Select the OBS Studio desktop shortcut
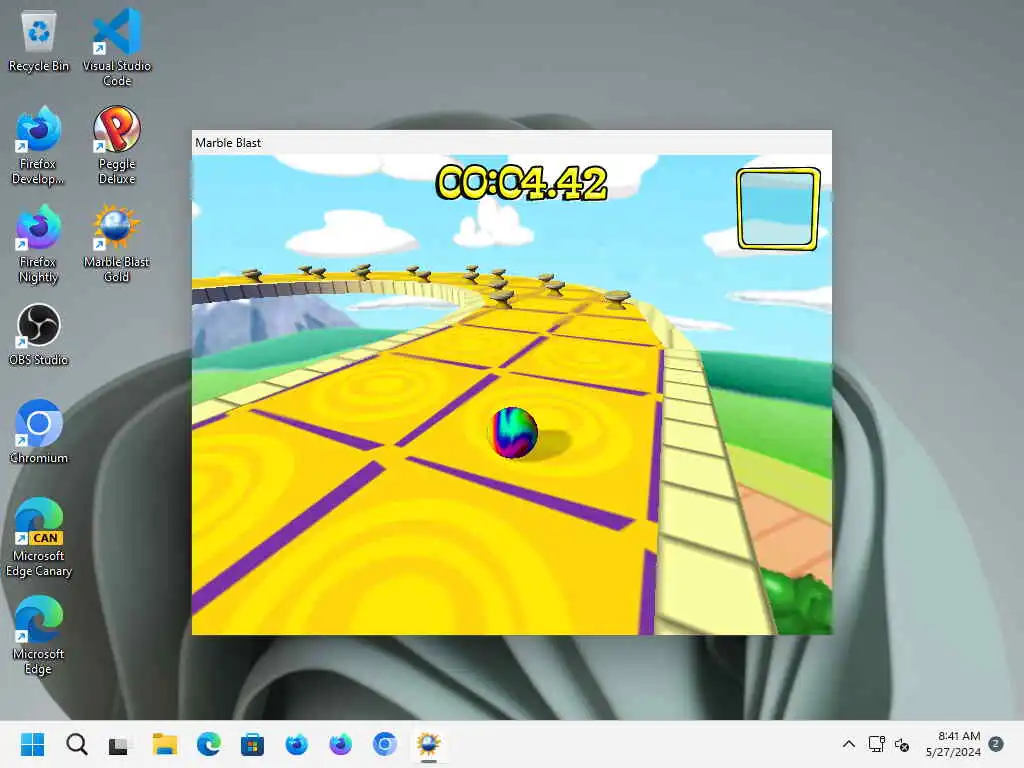The height and width of the screenshot is (768, 1024). tap(39, 334)
